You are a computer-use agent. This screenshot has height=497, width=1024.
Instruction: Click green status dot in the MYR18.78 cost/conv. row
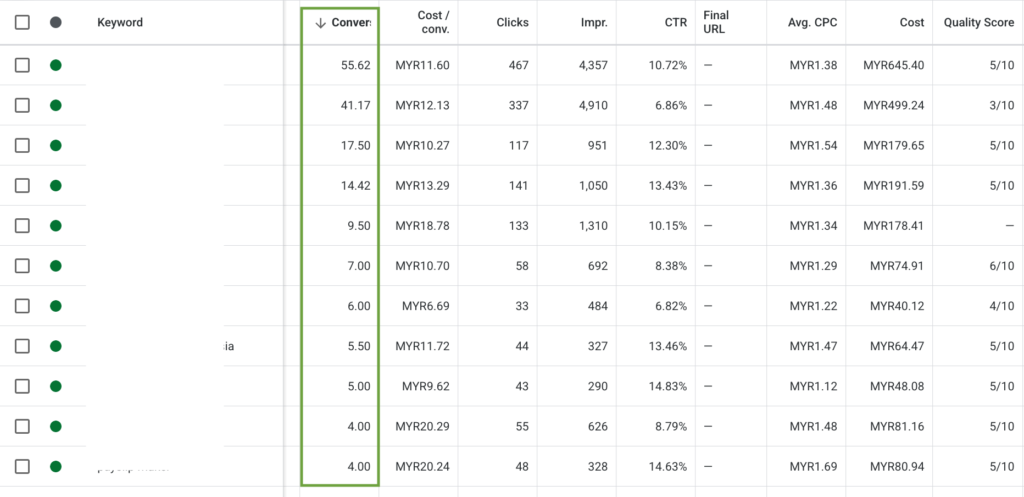pos(55,226)
